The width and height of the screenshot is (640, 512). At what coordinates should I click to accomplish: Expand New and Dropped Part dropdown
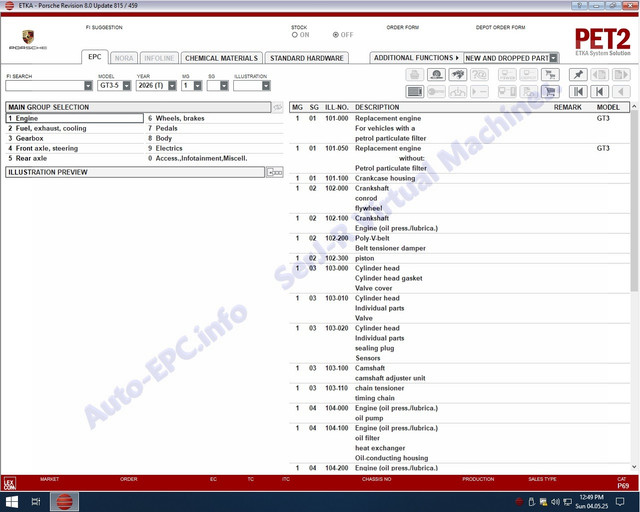pyautogui.click(x=553, y=58)
